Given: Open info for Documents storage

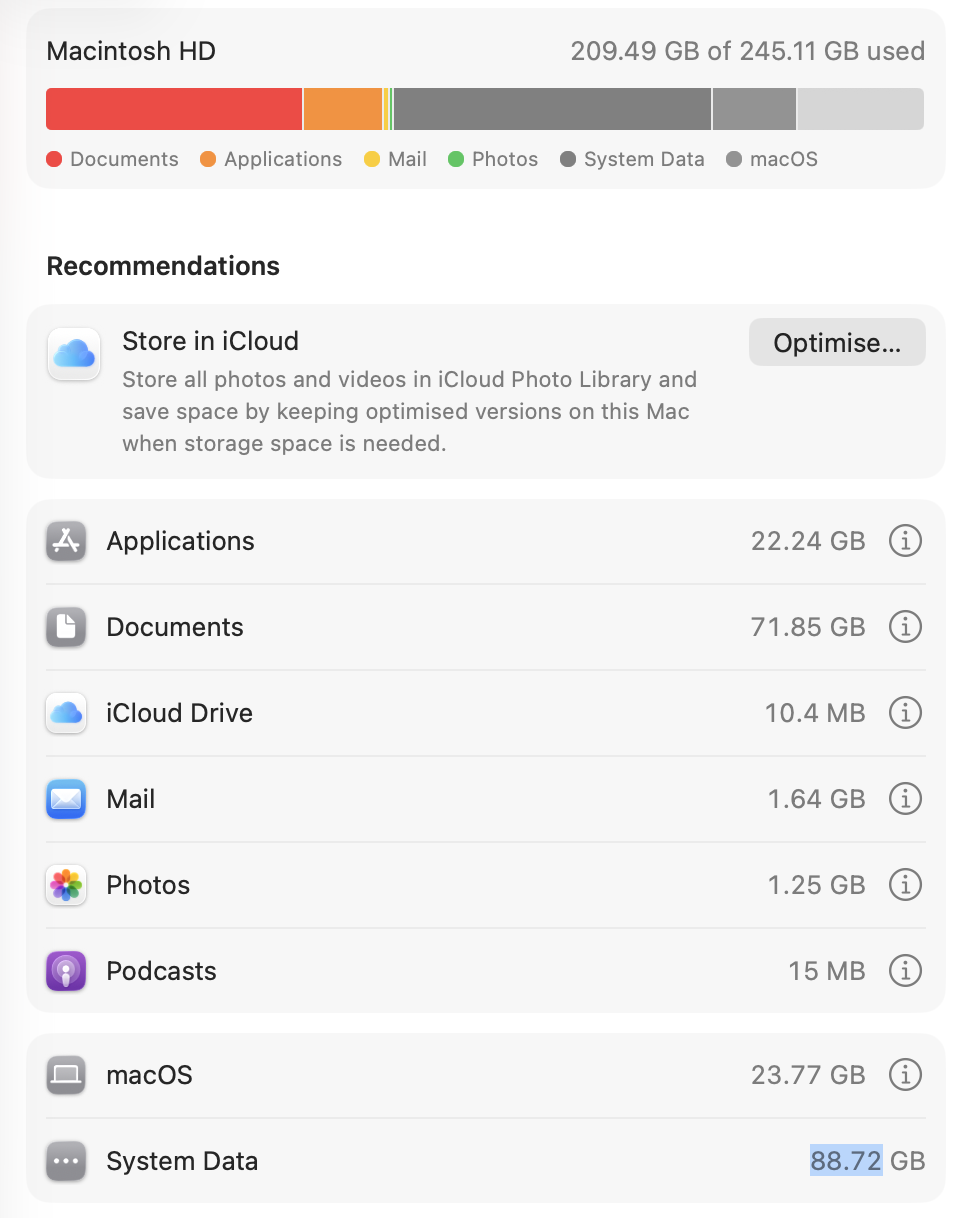Looking at the screenshot, I should [x=905, y=627].
